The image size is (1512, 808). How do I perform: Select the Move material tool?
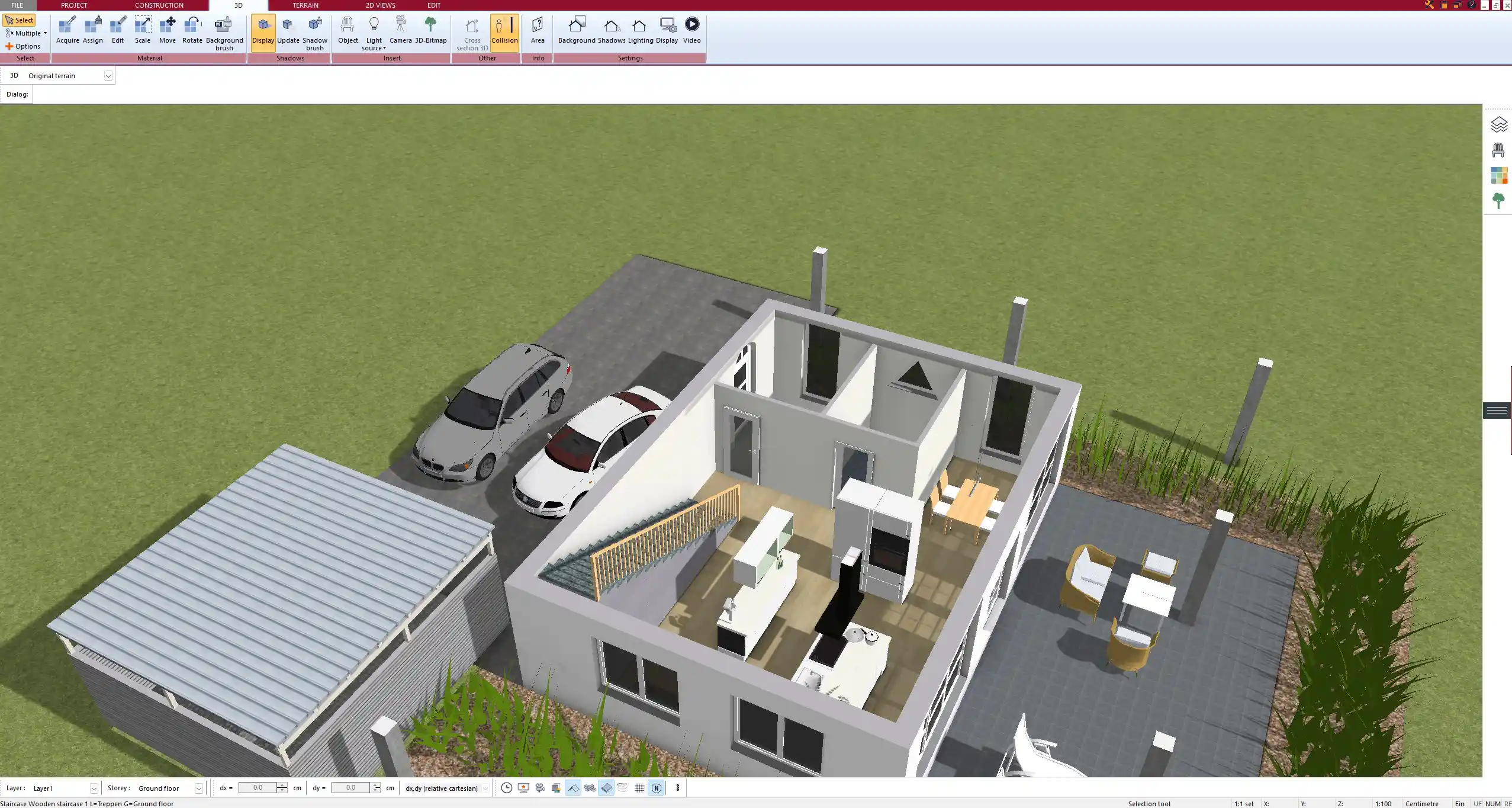click(x=168, y=31)
